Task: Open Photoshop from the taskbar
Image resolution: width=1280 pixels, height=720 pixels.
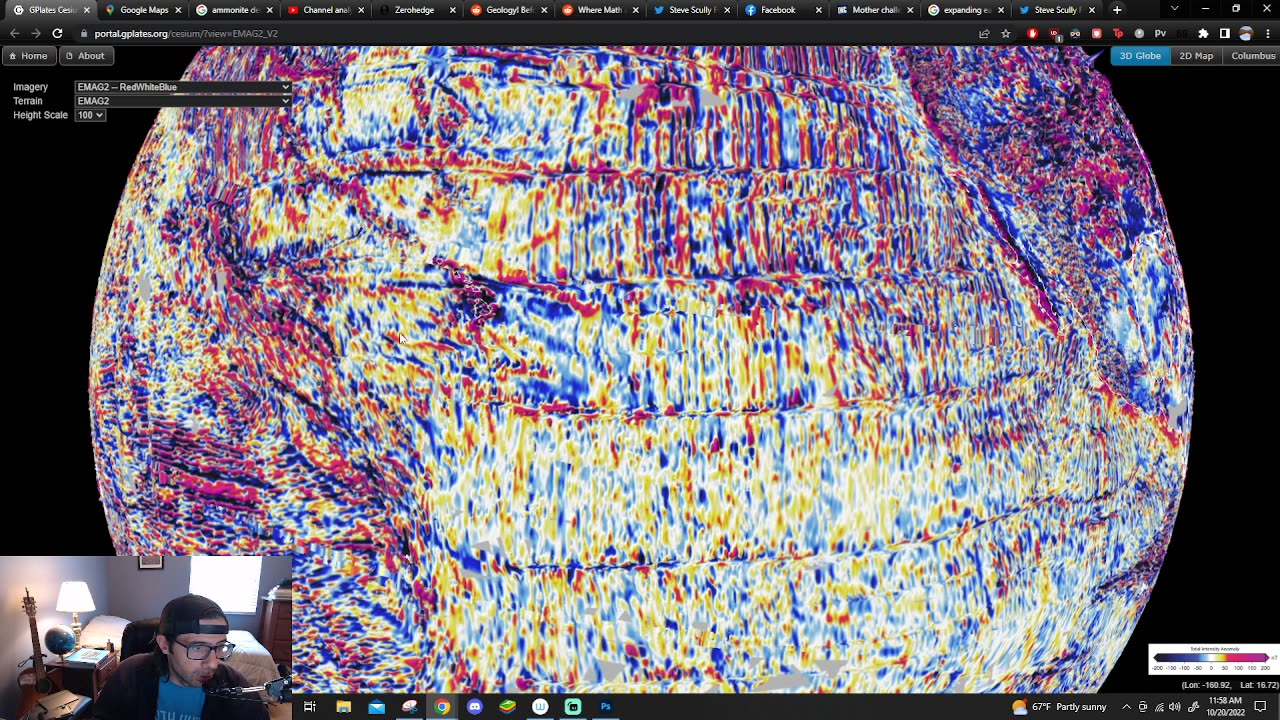Action: click(x=606, y=707)
